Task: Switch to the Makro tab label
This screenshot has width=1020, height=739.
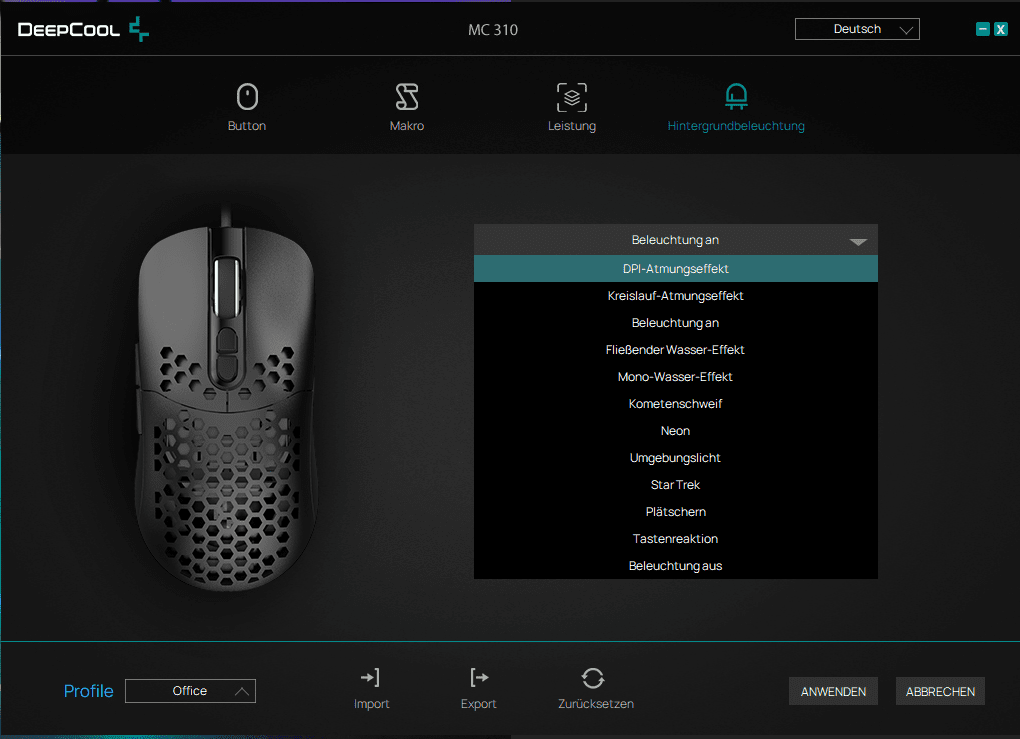Action: click(x=407, y=126)
